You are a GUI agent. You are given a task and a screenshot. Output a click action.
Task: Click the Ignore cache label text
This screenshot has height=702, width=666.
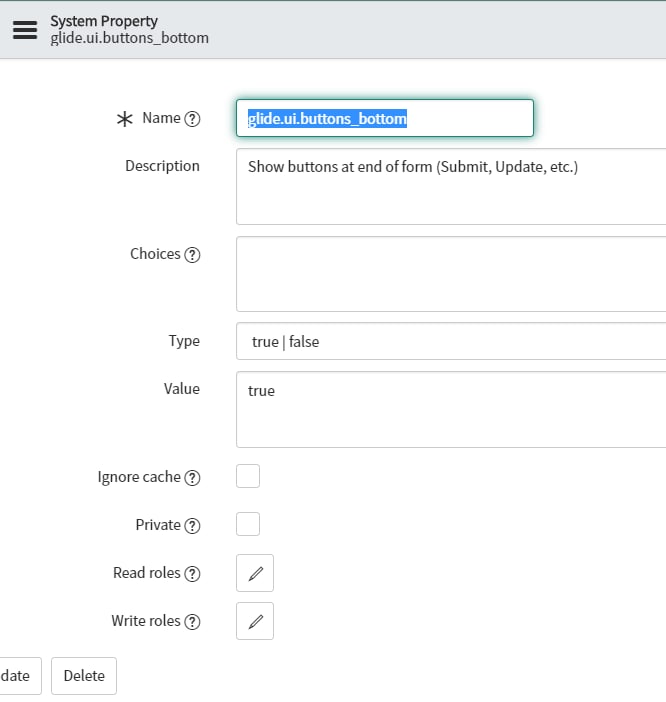pos(139,477)
